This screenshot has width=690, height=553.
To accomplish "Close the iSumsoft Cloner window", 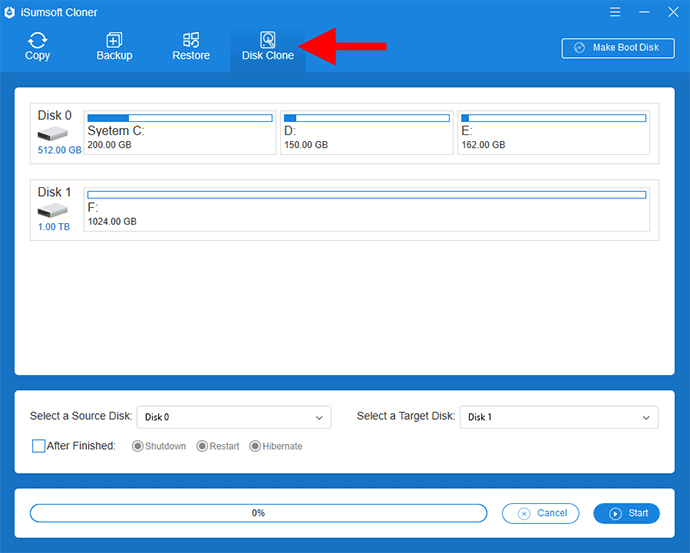I will tap(673, 12).
